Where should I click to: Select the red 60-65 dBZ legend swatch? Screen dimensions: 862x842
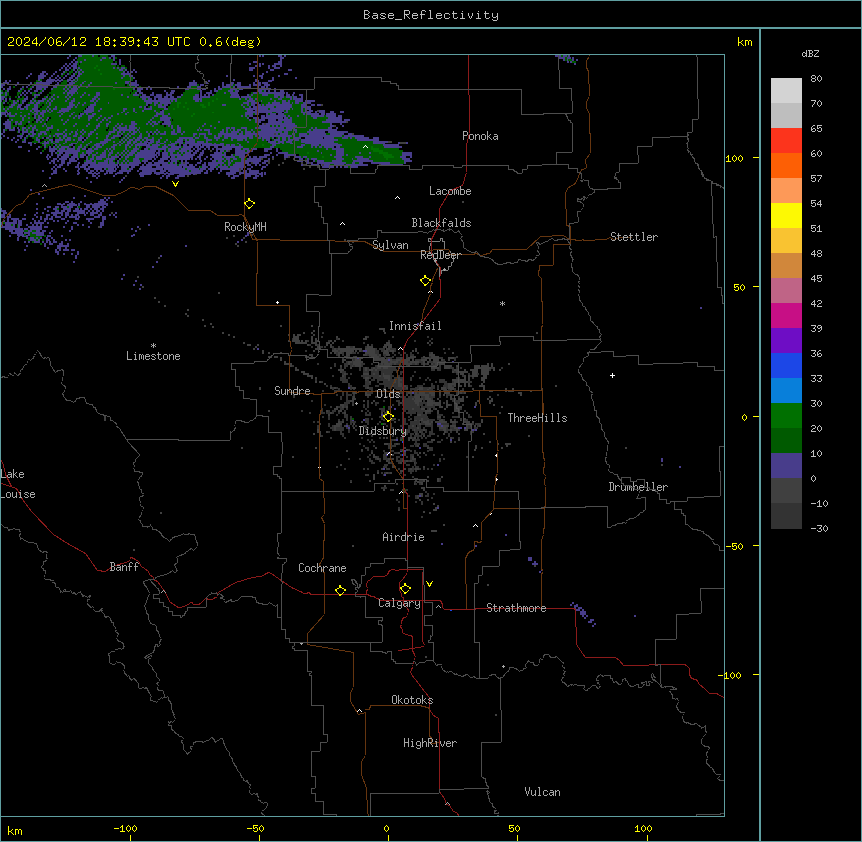[786, 141]
